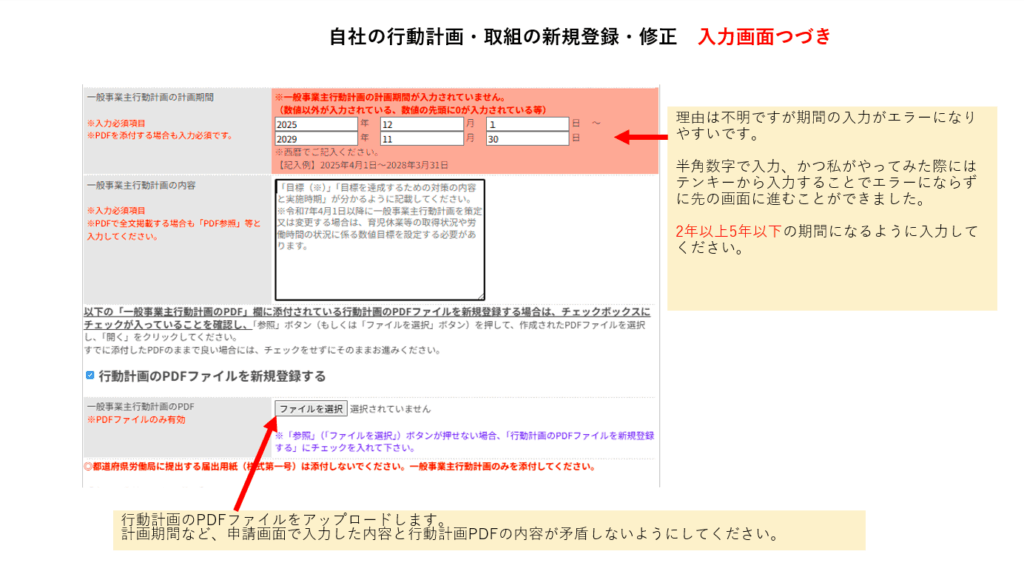Focus the end year field showing 2029
Viewport: 1024px width, 574px height.
(x=315, y=139)
